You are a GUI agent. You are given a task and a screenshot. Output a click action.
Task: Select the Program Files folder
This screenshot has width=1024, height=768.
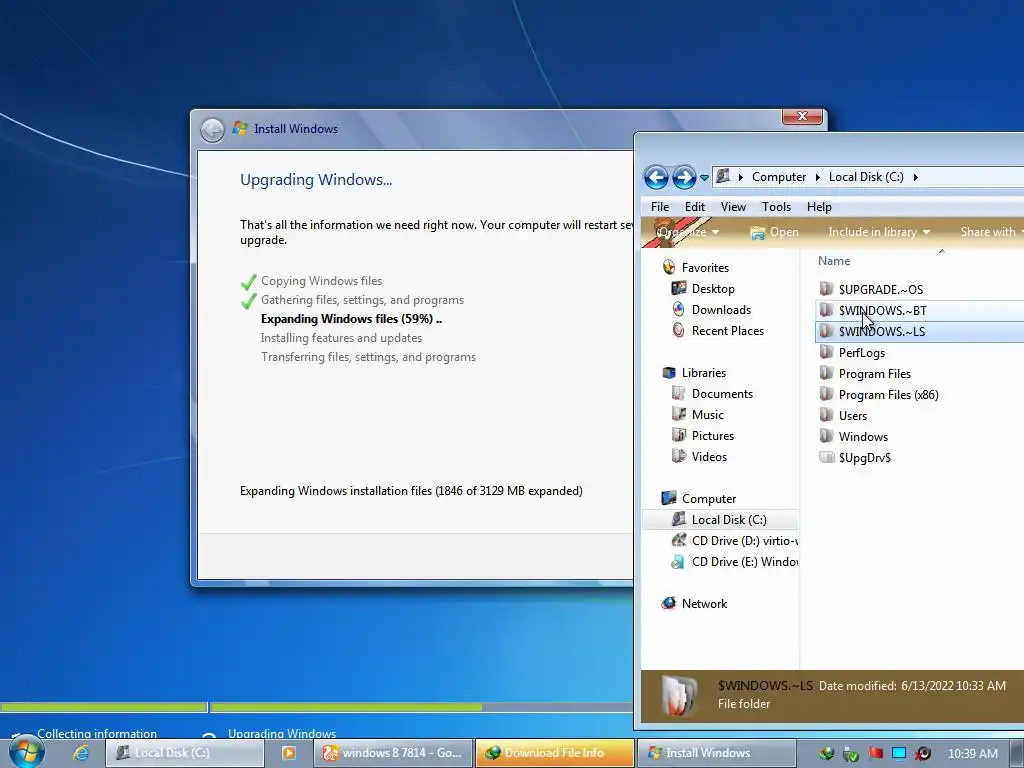point(874,374)
